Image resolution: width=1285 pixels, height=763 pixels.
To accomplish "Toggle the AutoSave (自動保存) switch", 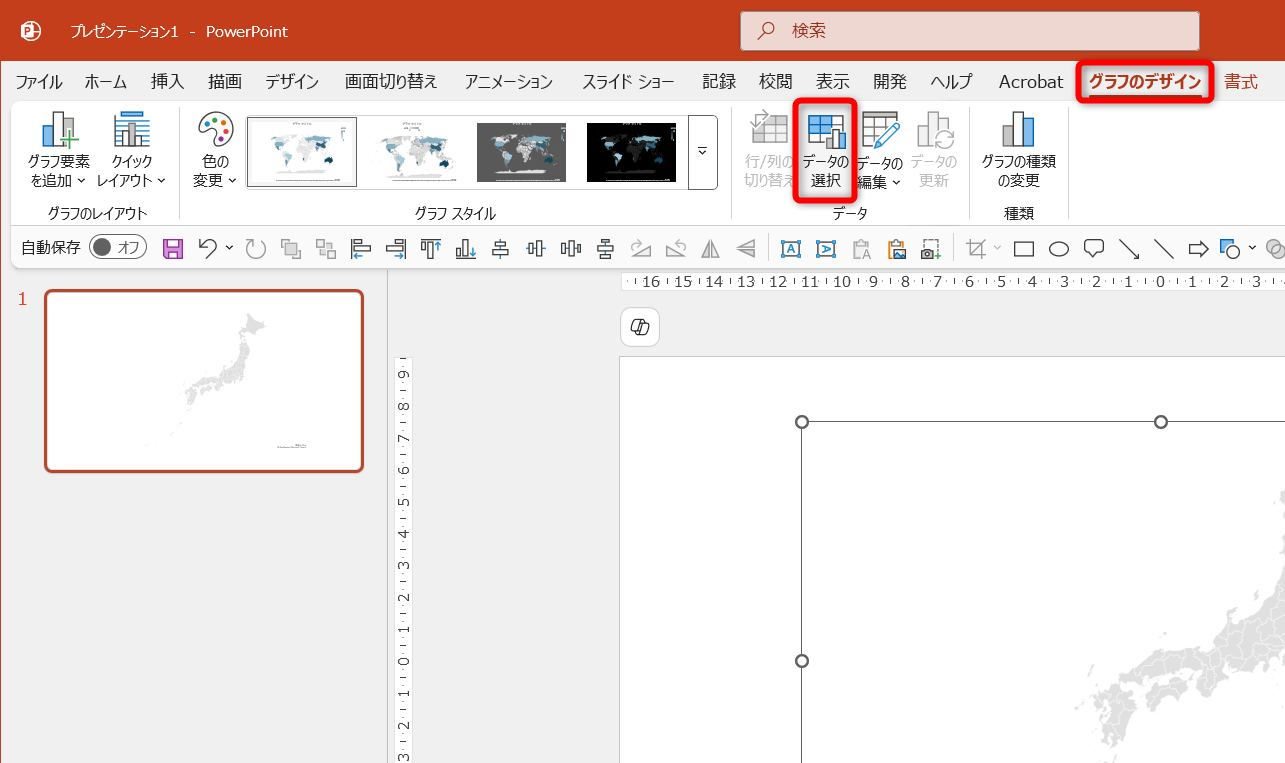I will (x=118, y=248).
